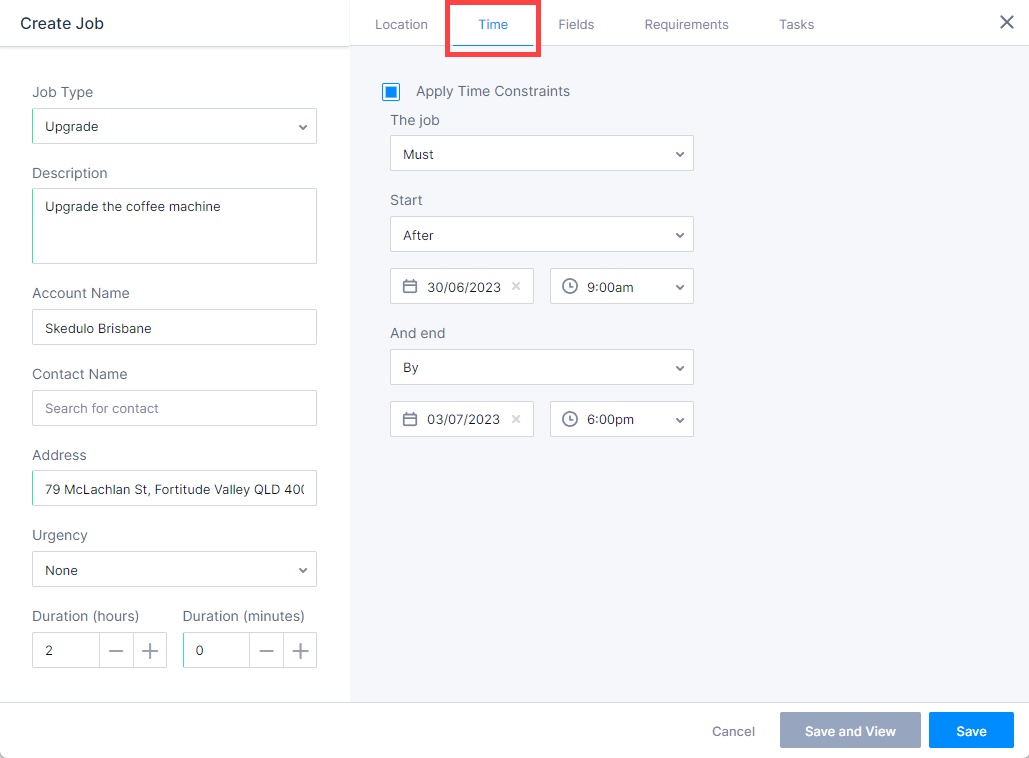Screen dimensions: 1029x758
Task: Expand the dropdown showing Must
Action: [541, 153]
